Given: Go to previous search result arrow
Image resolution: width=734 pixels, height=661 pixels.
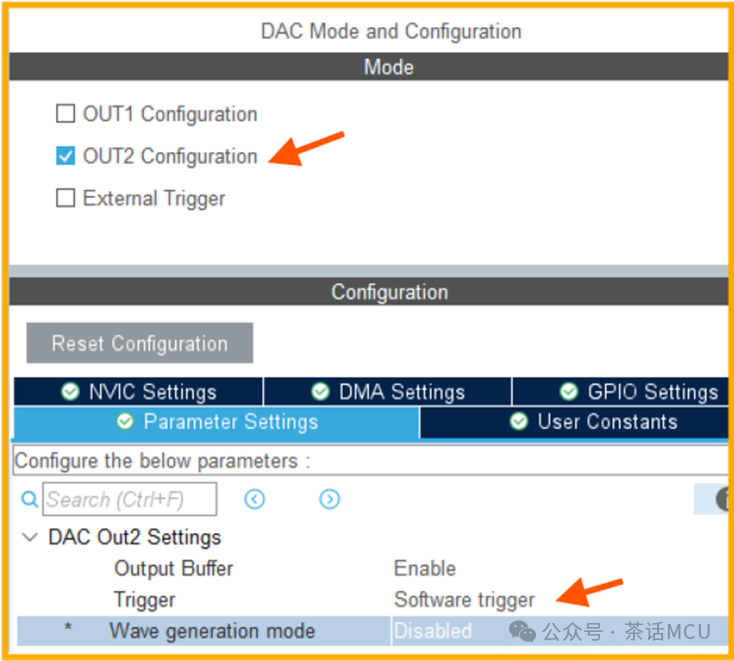Looking at the screenshot, I should pyautogui.click(x=255, y=499).
